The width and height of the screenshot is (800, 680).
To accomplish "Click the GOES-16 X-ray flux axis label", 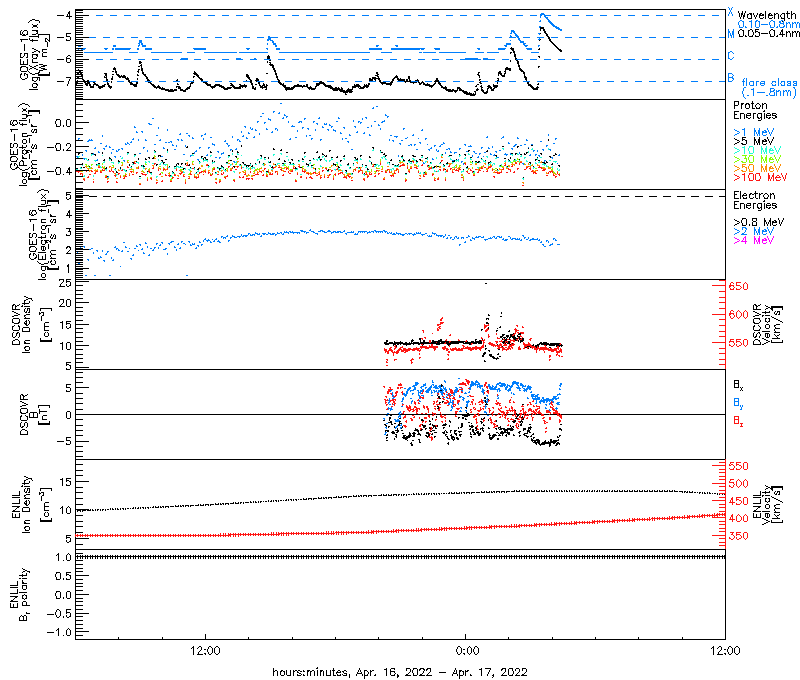I will point(34,54).
